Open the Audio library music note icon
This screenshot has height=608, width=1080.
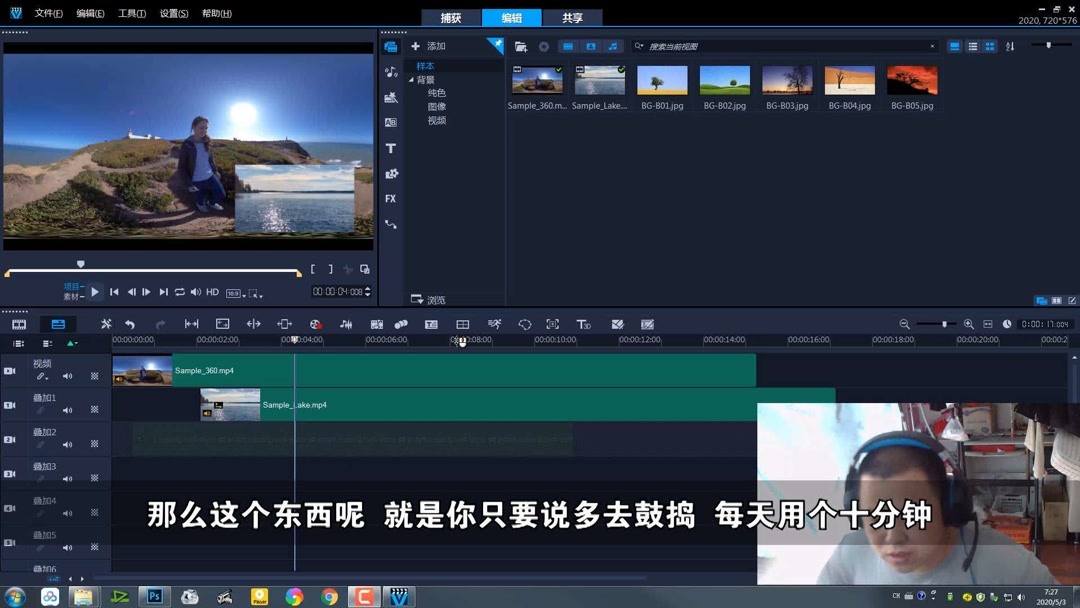click(390, 71)
